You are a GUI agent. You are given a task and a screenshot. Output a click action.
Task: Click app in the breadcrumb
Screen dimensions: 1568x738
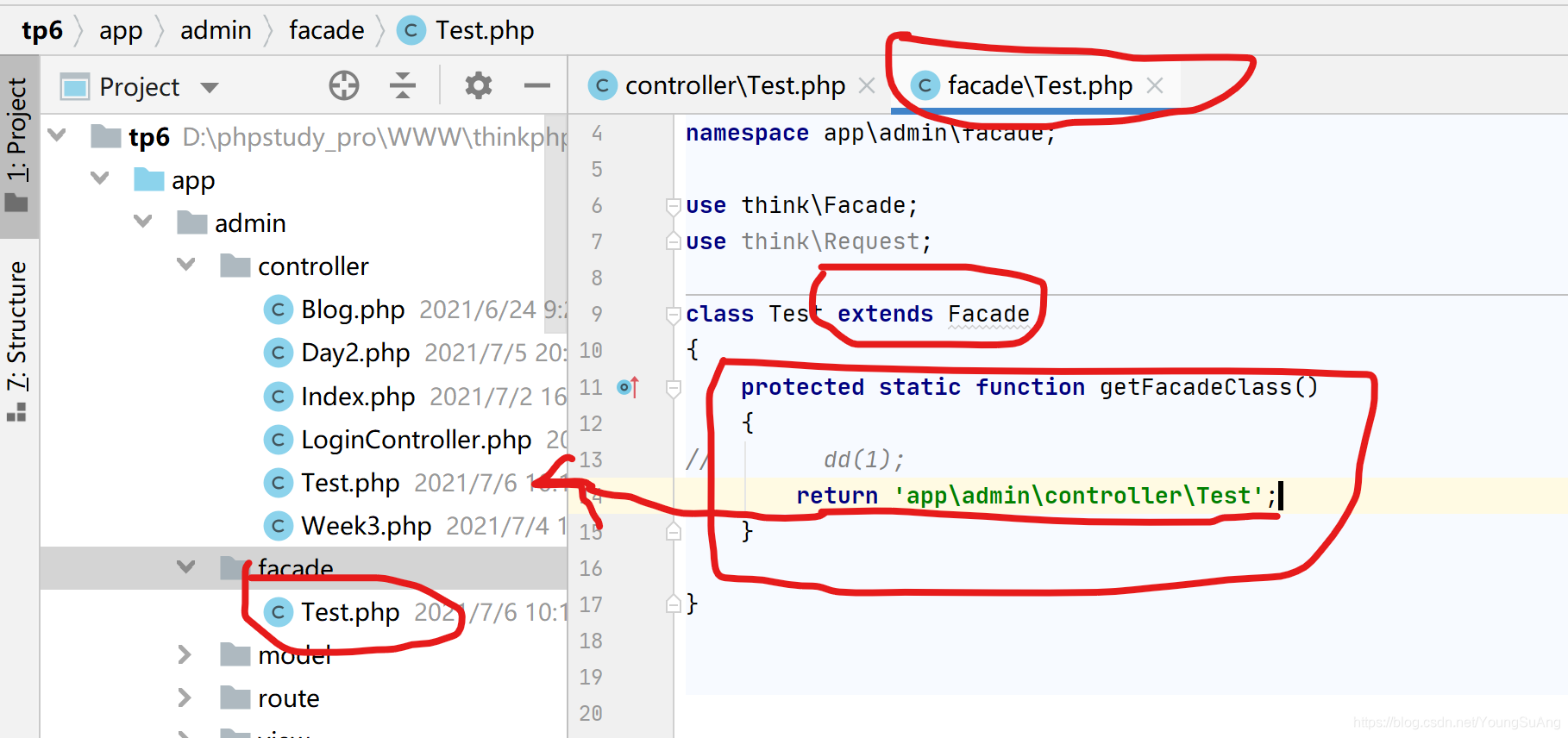(x=121, y=30)
